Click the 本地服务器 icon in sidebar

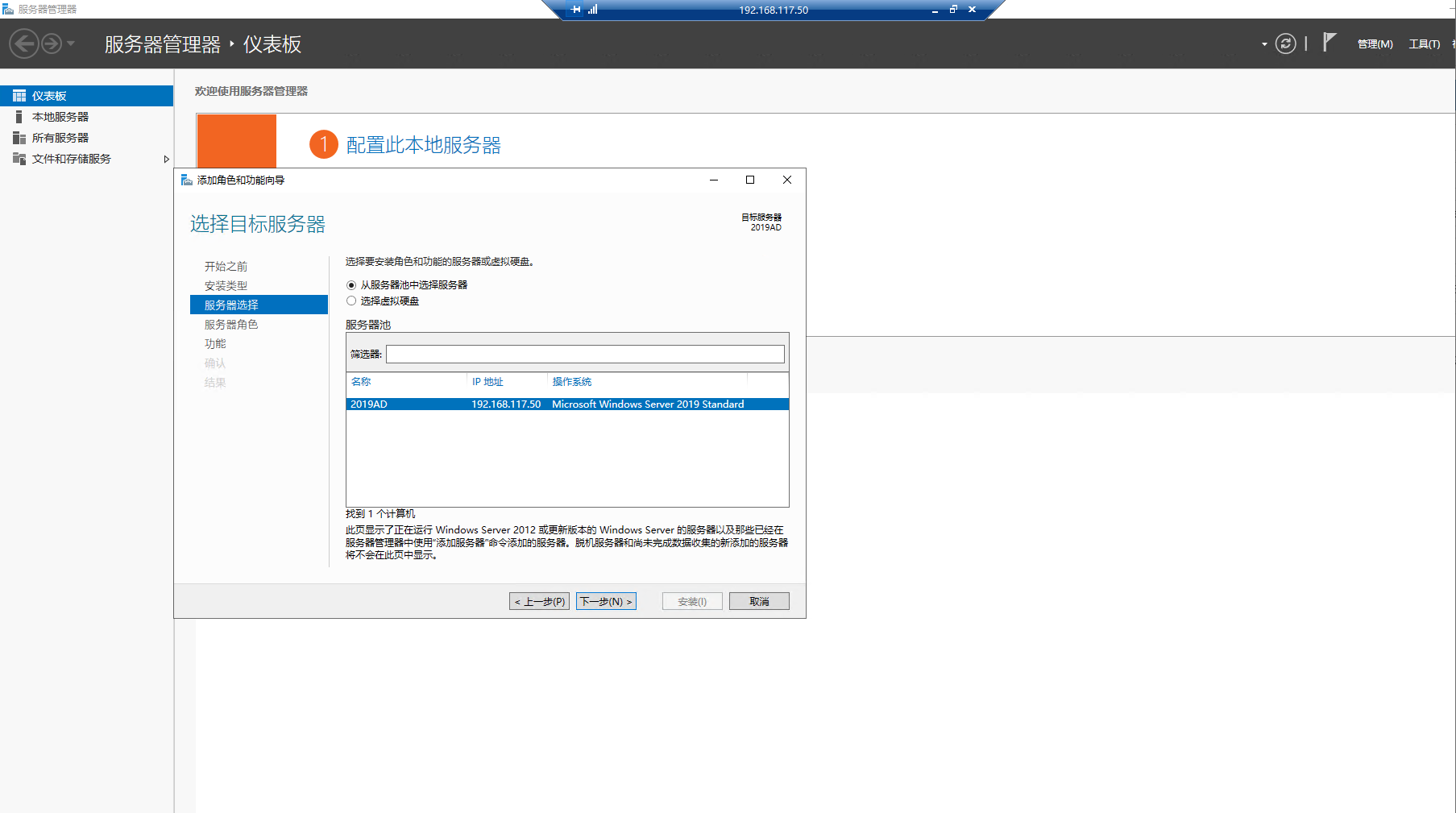pos(19,117)
